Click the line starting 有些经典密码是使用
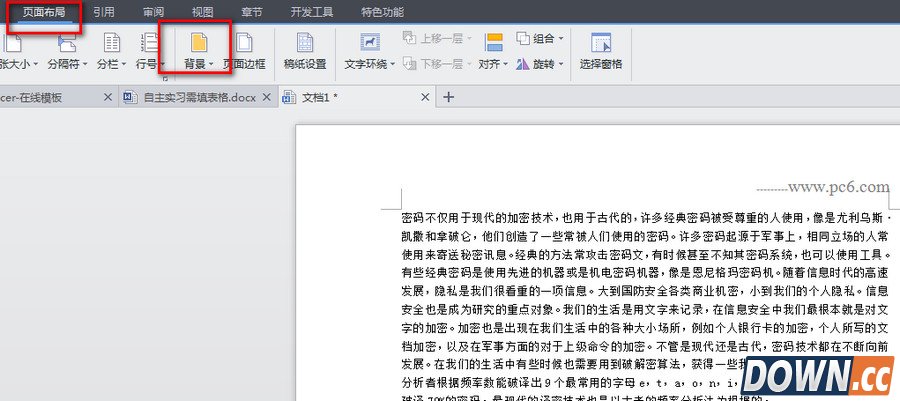900x401 pixels. click(645, 272)
